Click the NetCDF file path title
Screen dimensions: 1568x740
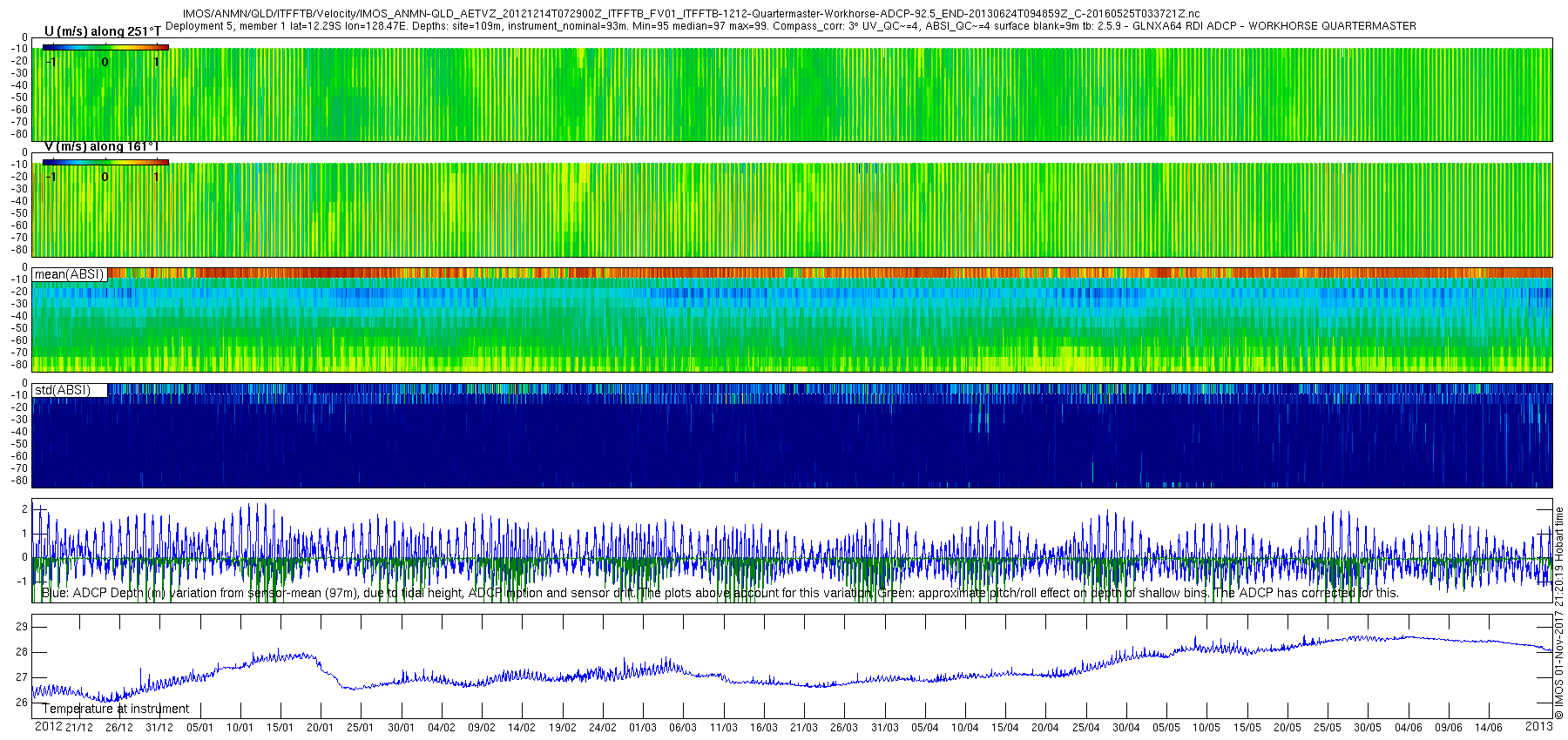[x=691, y=14]
